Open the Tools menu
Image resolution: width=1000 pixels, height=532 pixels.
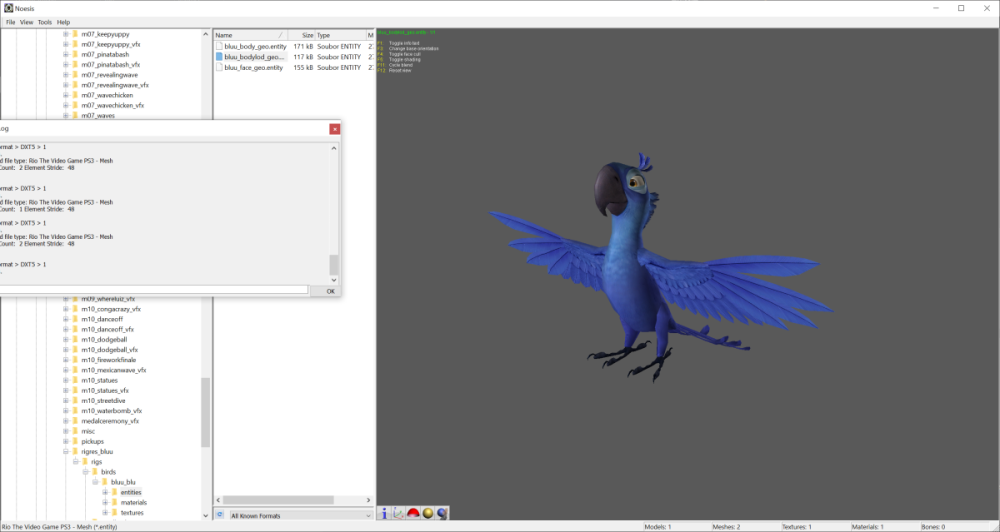click(x=45, y=22)
